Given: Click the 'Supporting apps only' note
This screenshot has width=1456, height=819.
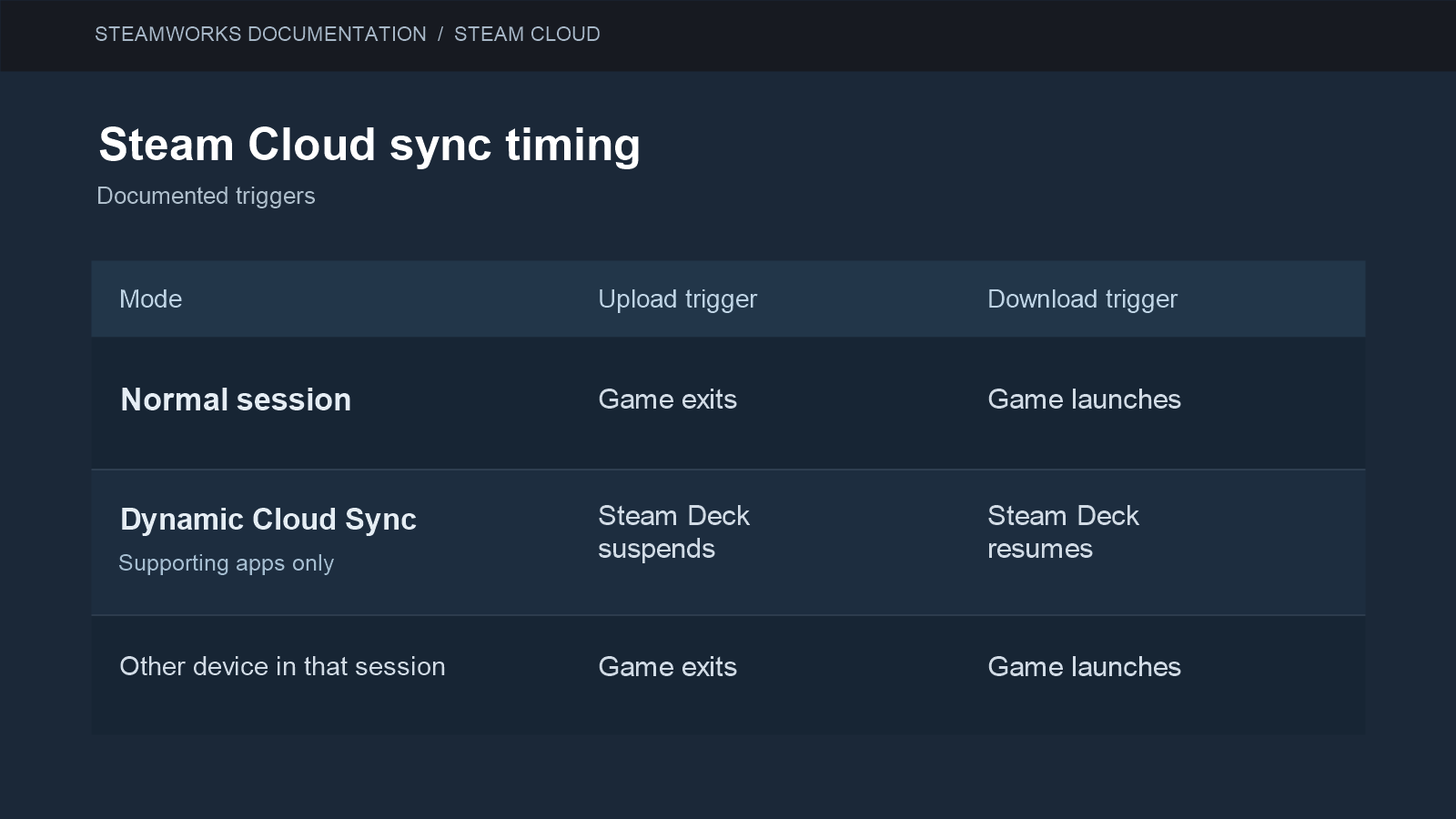Looking at the screenshot, I should (227, 563).
